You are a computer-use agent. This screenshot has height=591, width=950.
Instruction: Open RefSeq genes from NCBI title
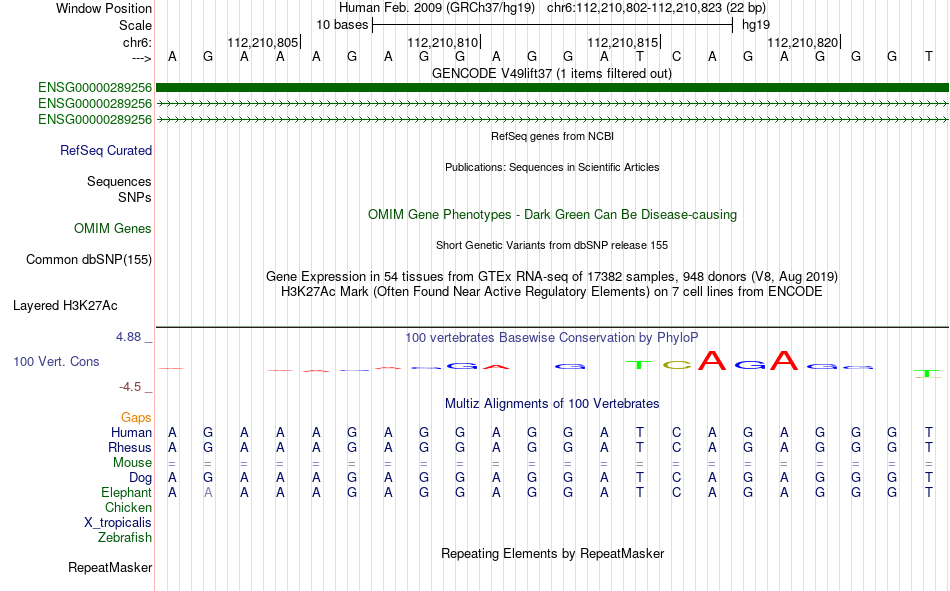[552, 136]
